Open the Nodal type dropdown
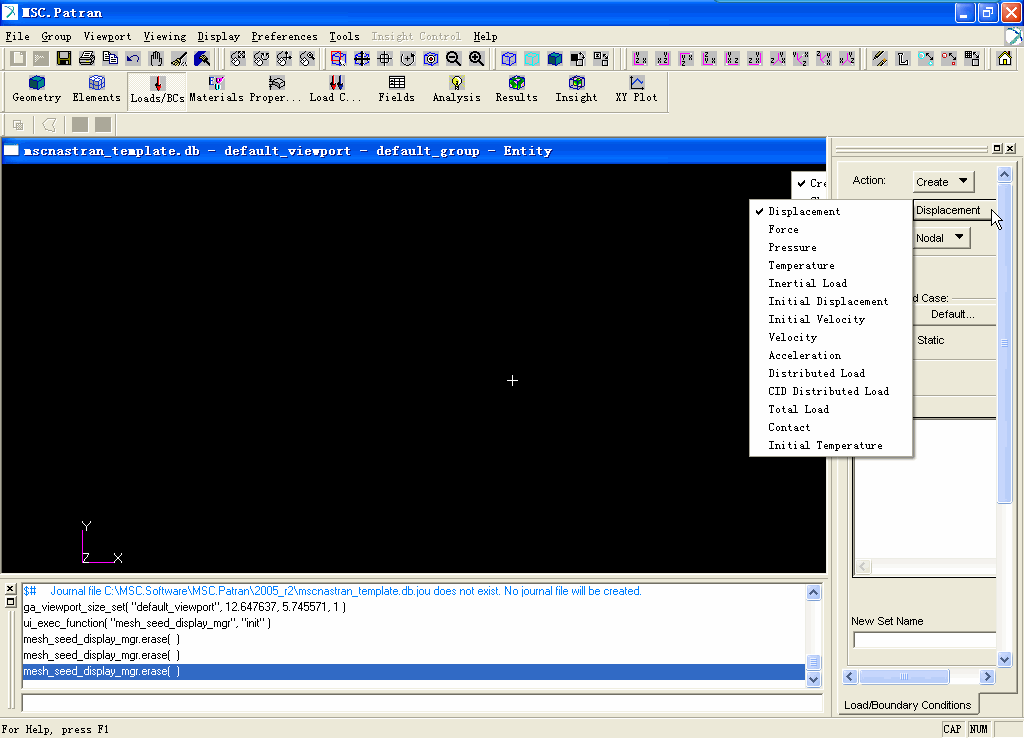The width and height of the screenshot is (1024, 738). coord(941,238)
